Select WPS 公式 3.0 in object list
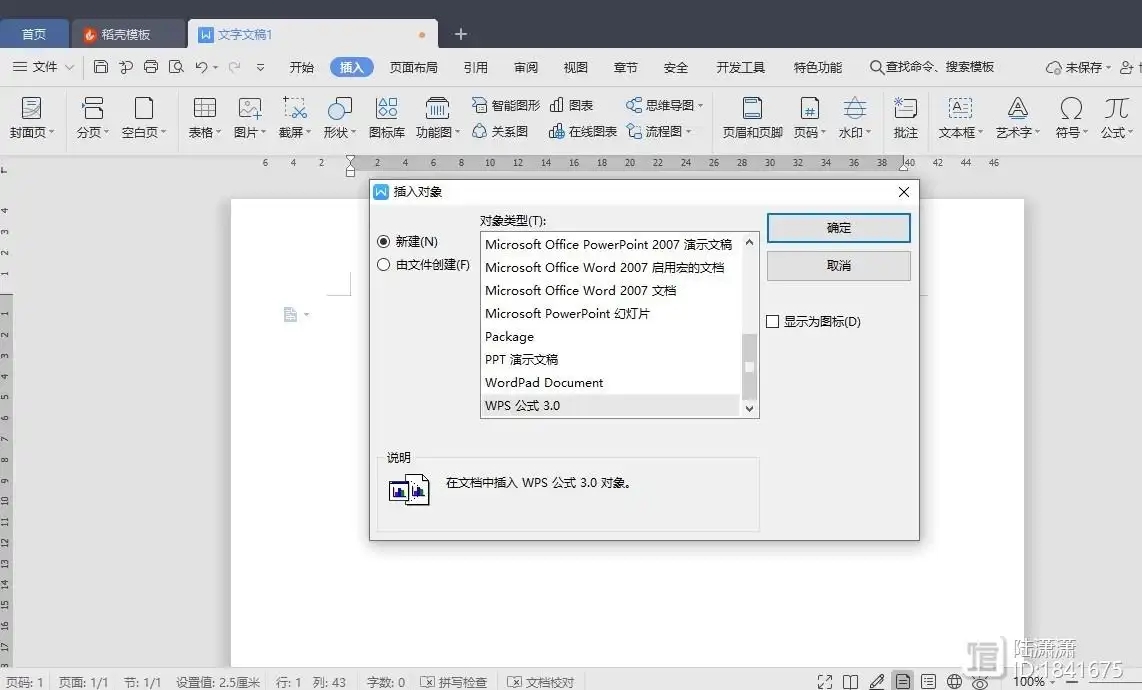The height and width of the screenshot is (690, 1142). [x=610, y=405]
